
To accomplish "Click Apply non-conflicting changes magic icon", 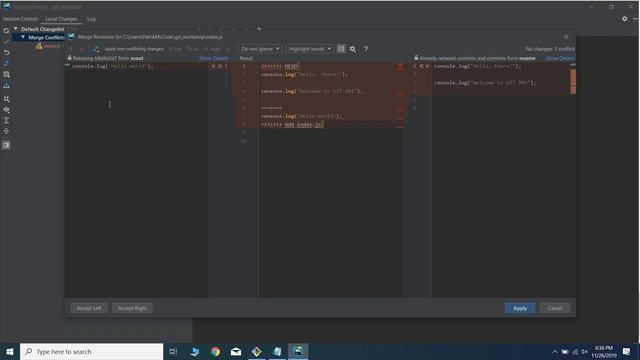I will point(96,49).
